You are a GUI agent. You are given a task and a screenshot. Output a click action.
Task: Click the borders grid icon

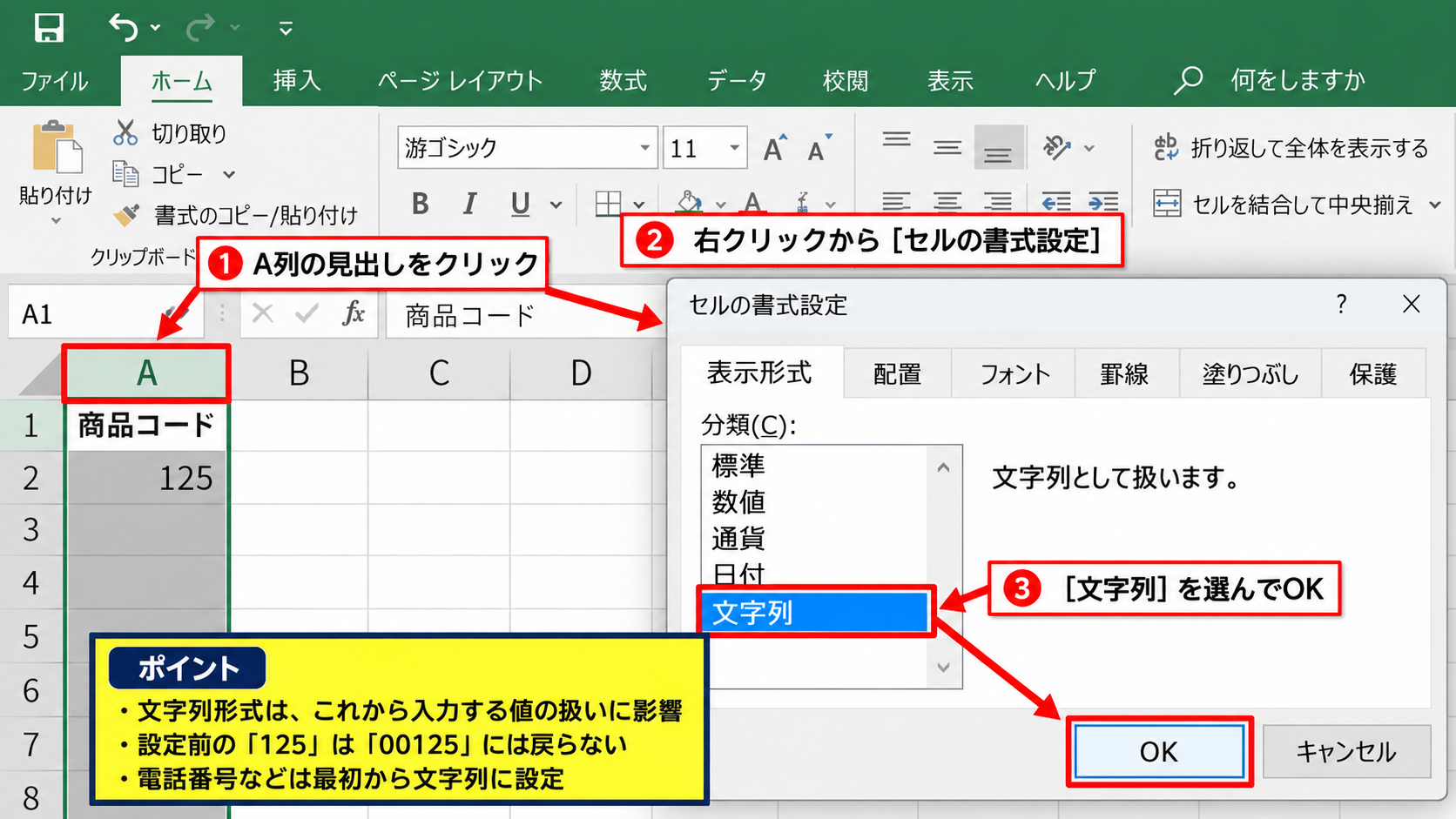(608, 204)
